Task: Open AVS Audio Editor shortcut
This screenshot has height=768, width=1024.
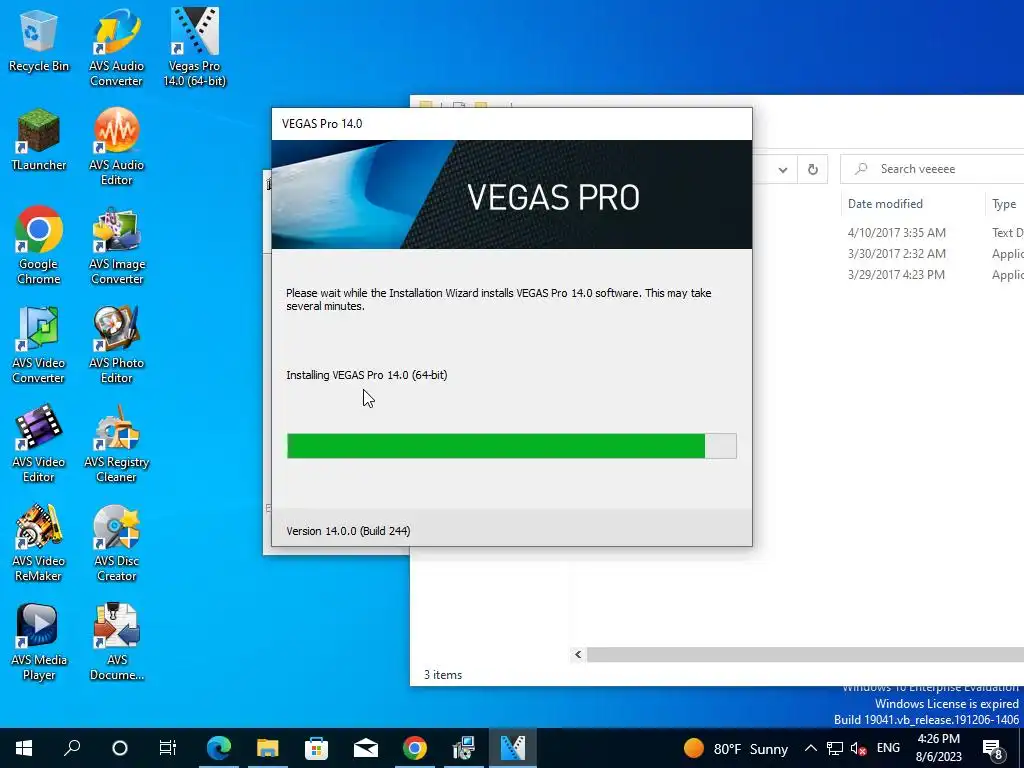Action: click(x=116, y=146)
